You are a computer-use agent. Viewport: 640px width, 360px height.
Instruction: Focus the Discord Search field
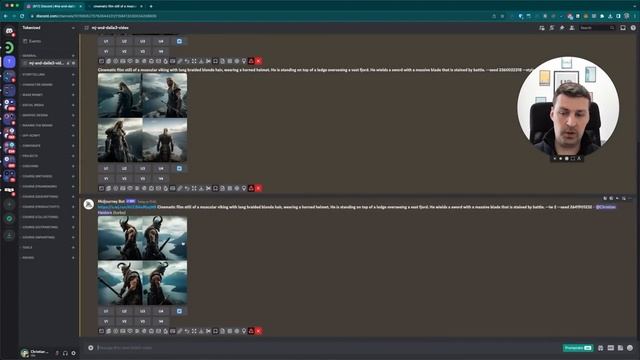[x=597, y=28]
